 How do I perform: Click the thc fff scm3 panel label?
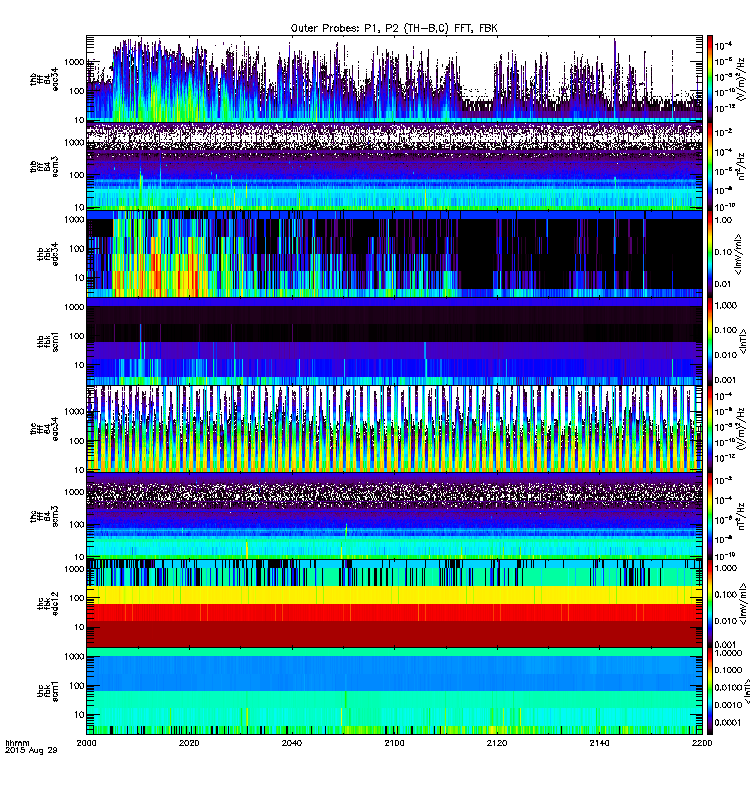pos(44,516)
